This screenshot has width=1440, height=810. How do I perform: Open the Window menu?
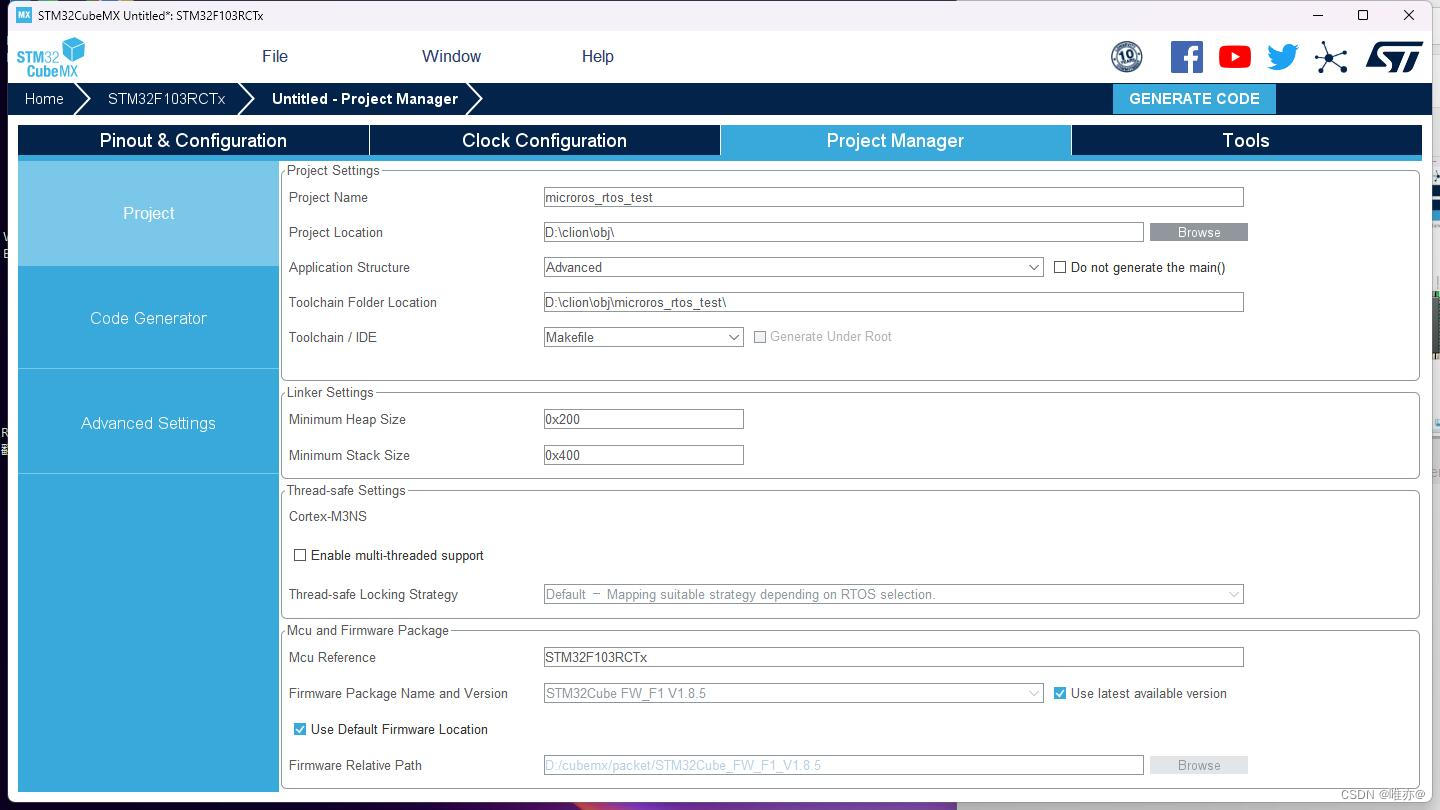click(x=451, y=57)
